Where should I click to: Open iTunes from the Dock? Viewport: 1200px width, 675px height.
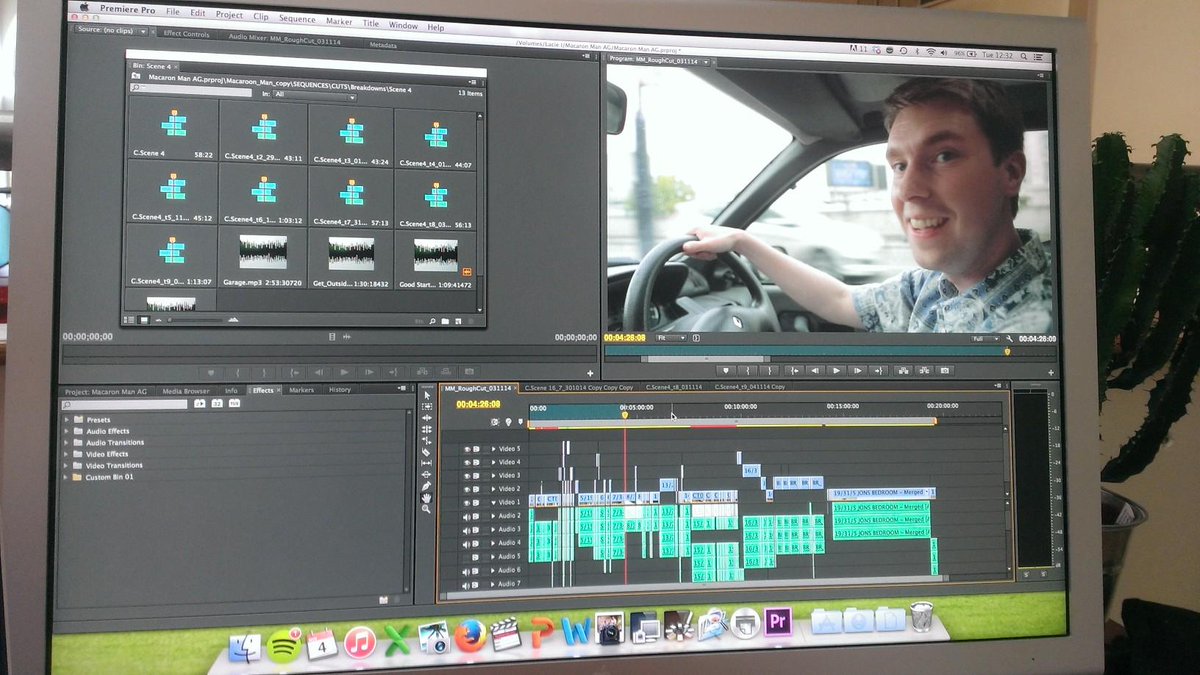pos(359,641)
